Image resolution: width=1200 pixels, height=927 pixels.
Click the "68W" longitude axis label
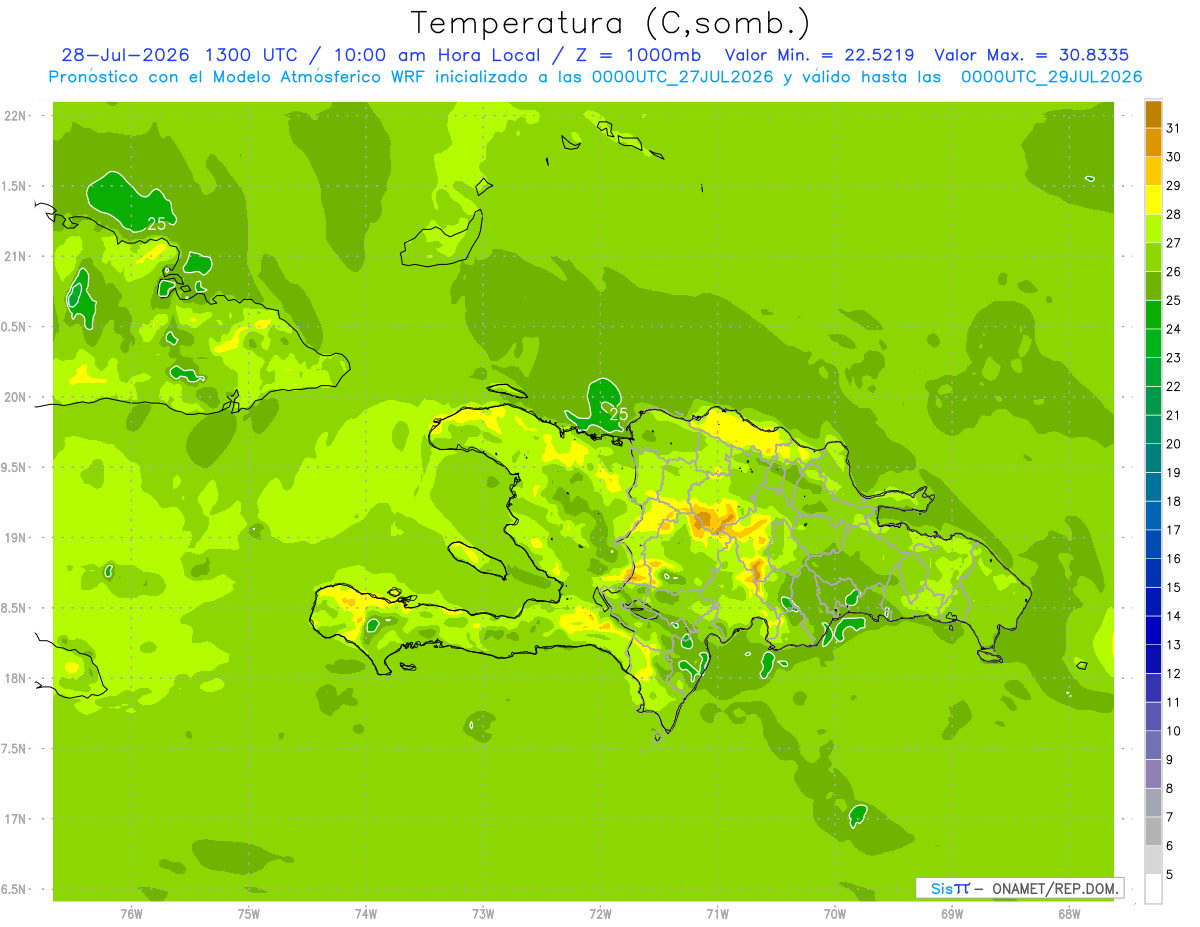[x=1069, y=914]
